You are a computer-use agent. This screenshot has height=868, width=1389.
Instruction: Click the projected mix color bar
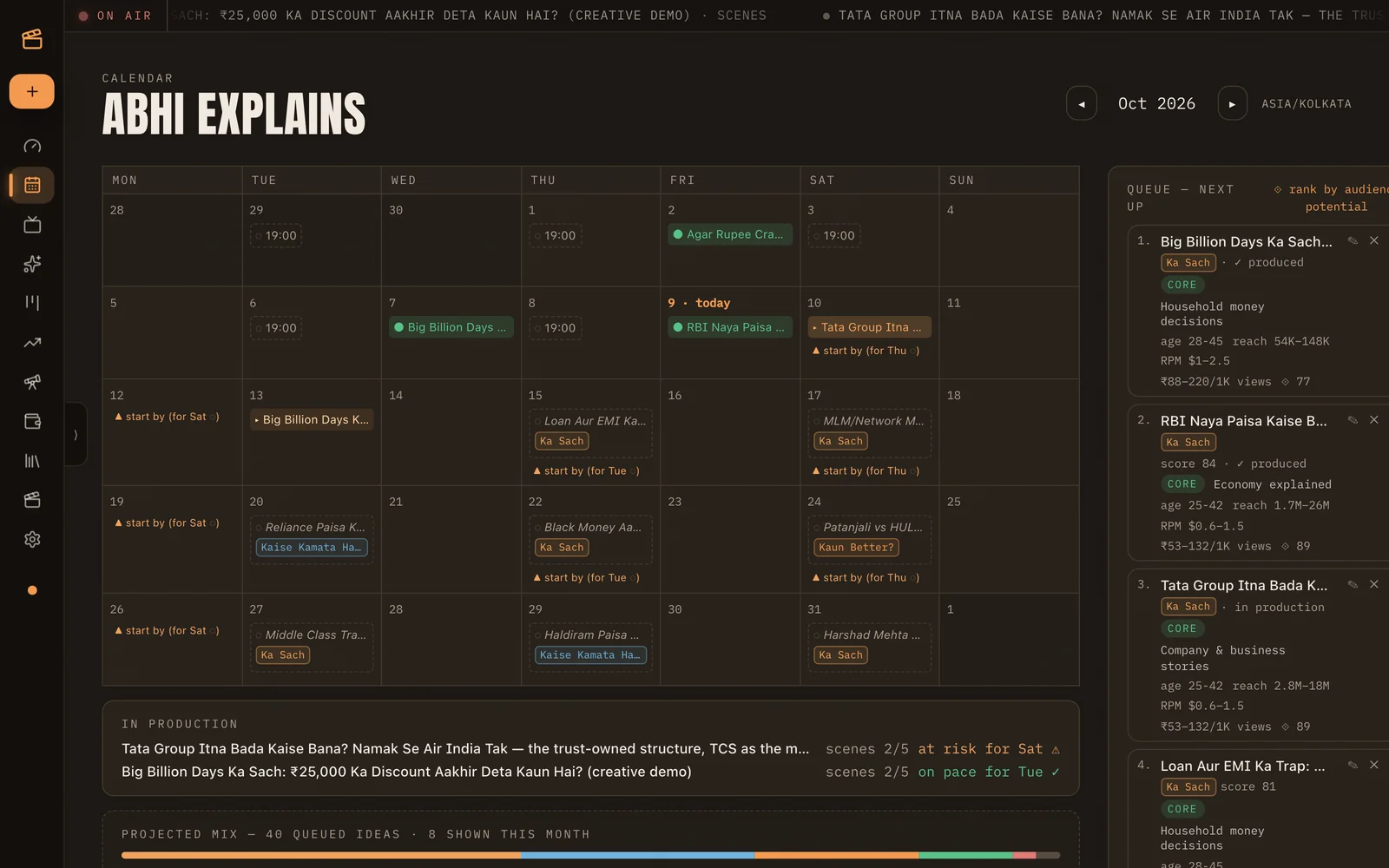(x=590, y=855)
